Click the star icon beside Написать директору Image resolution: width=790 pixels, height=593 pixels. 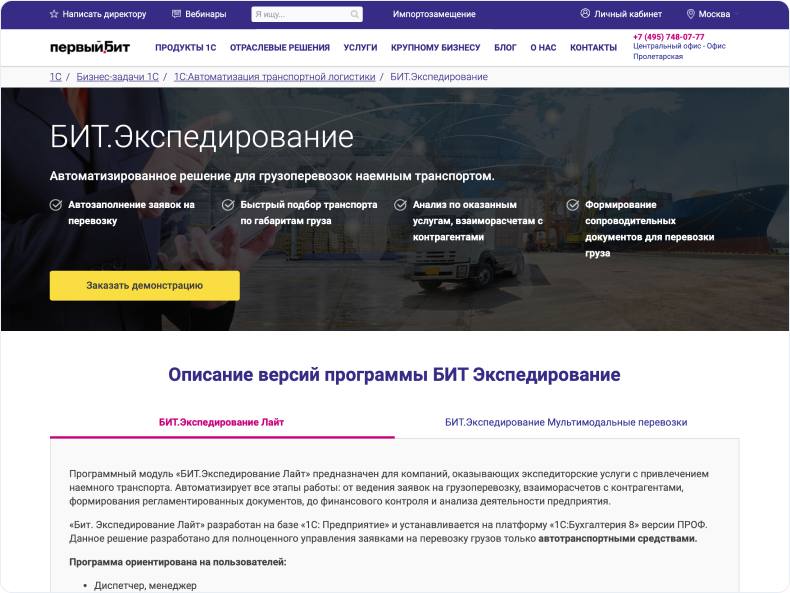click(54, 14)
